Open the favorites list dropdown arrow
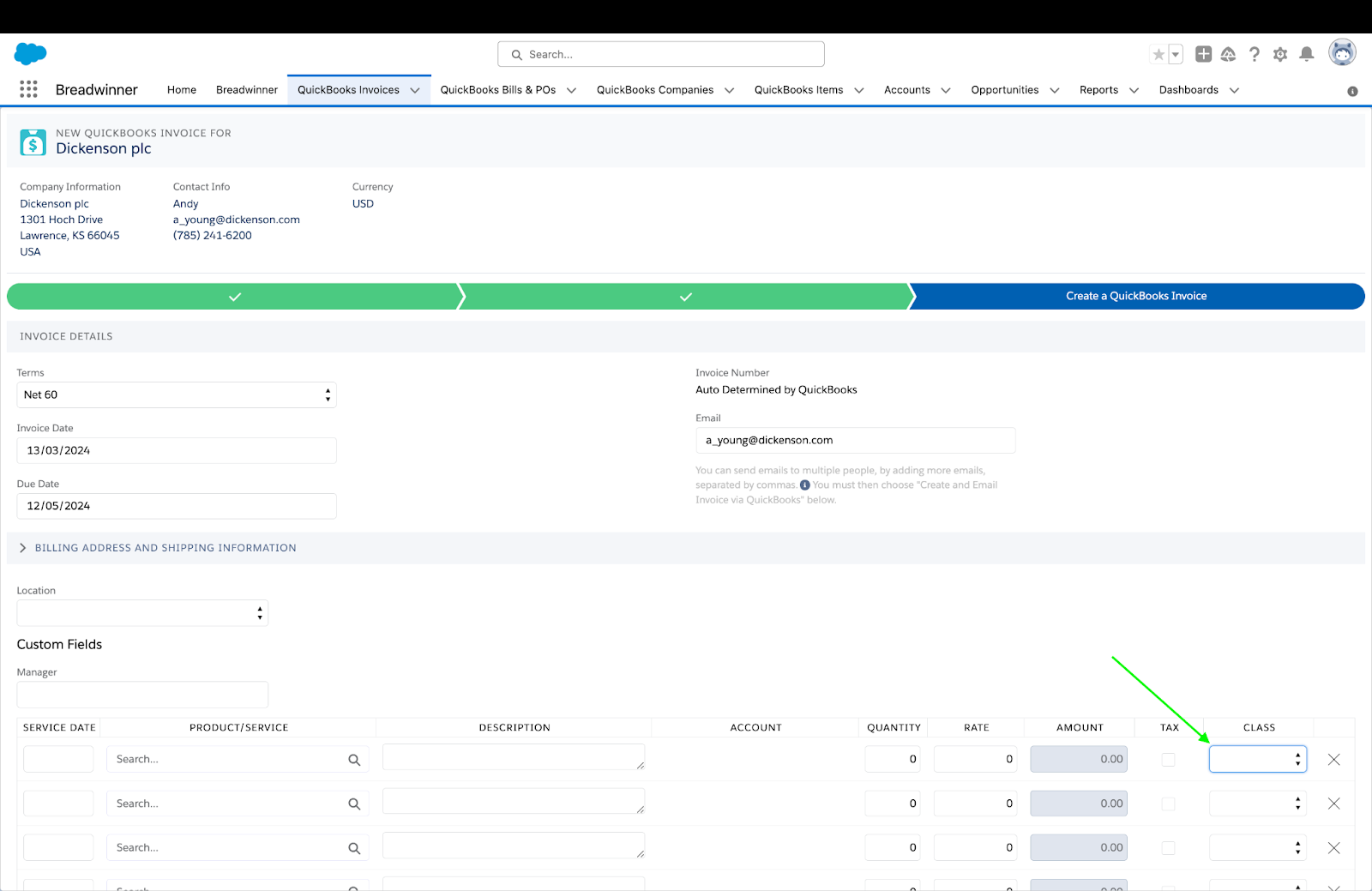 [x=1176, y=55]
